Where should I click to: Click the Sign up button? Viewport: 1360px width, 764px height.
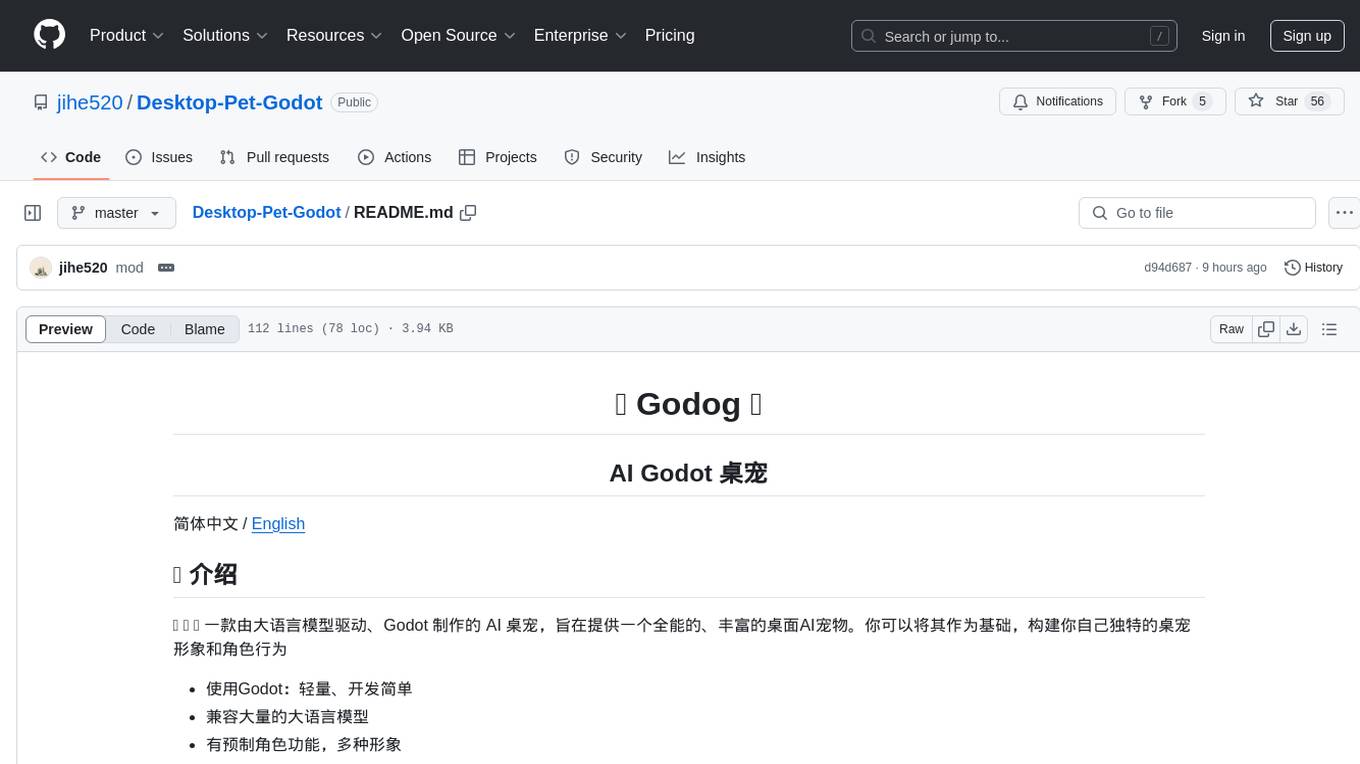pos(1307,36)
